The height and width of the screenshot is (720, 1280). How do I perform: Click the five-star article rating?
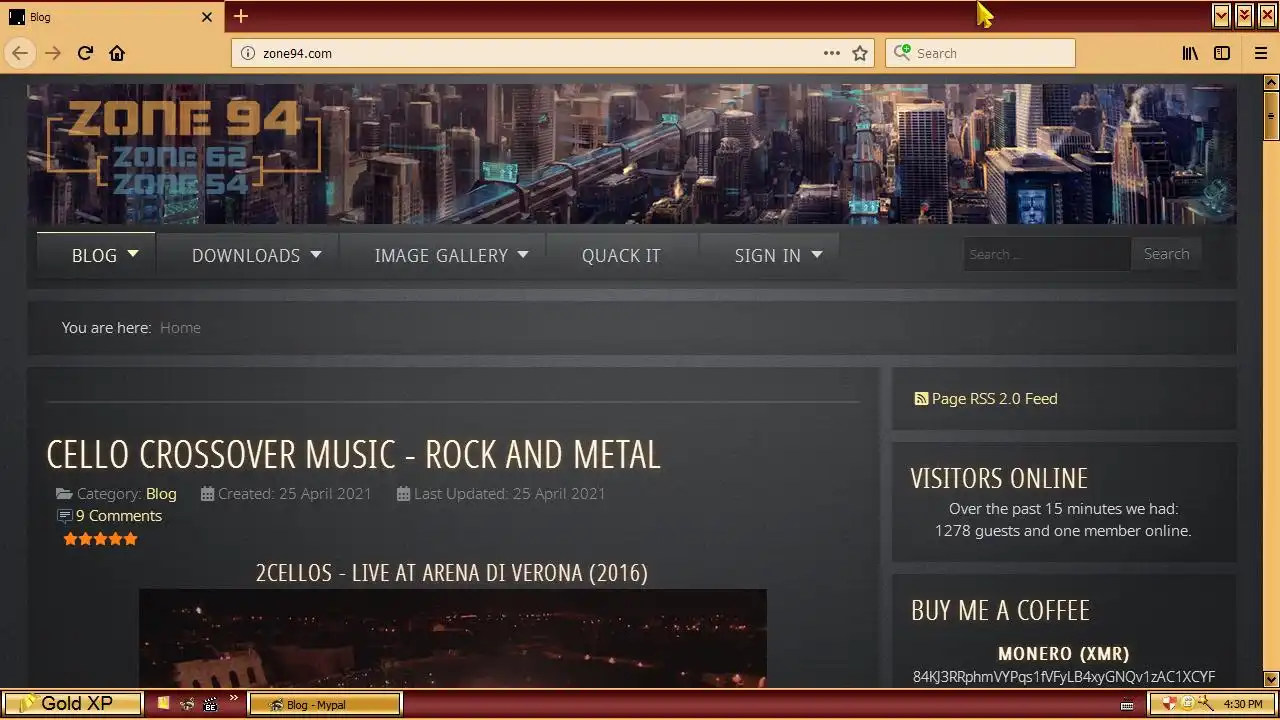pyautogui.click(x=100, y=539)
